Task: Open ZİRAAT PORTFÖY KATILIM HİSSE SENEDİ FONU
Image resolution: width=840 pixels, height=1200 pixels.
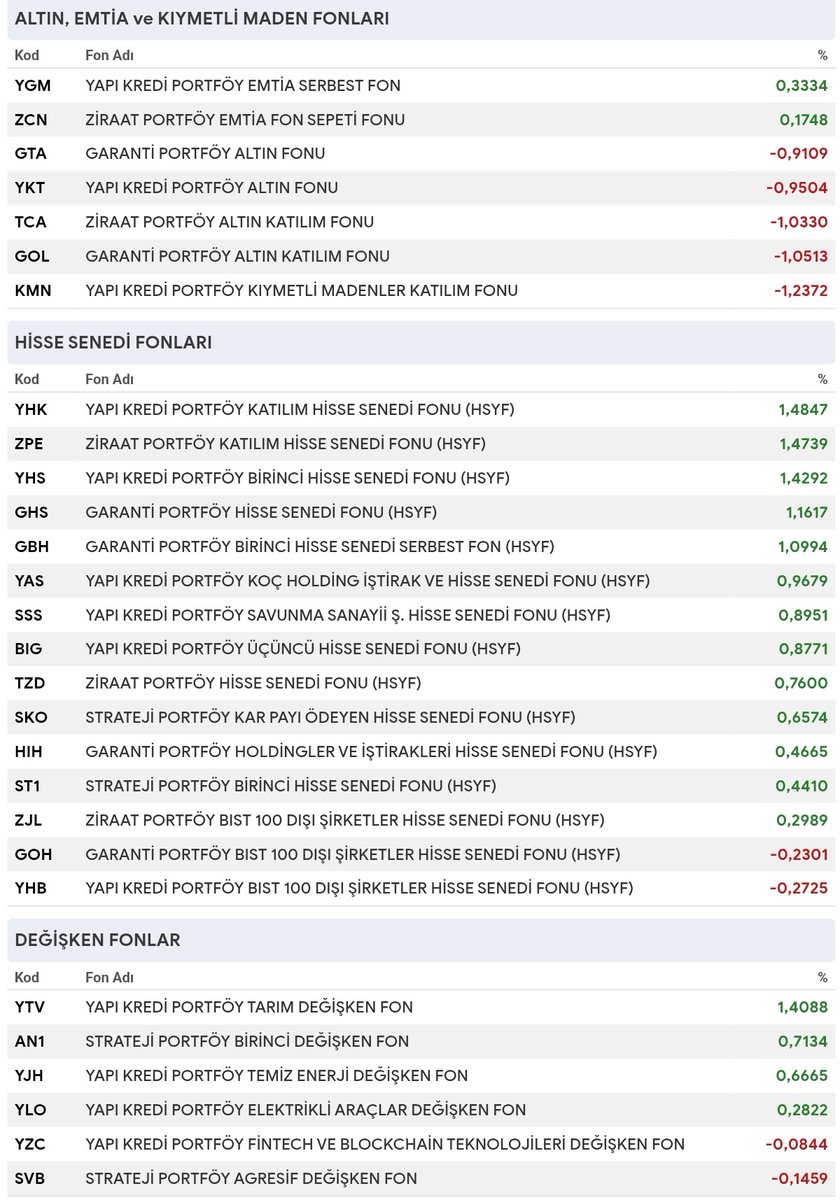Action: click(x=286, y=443)
